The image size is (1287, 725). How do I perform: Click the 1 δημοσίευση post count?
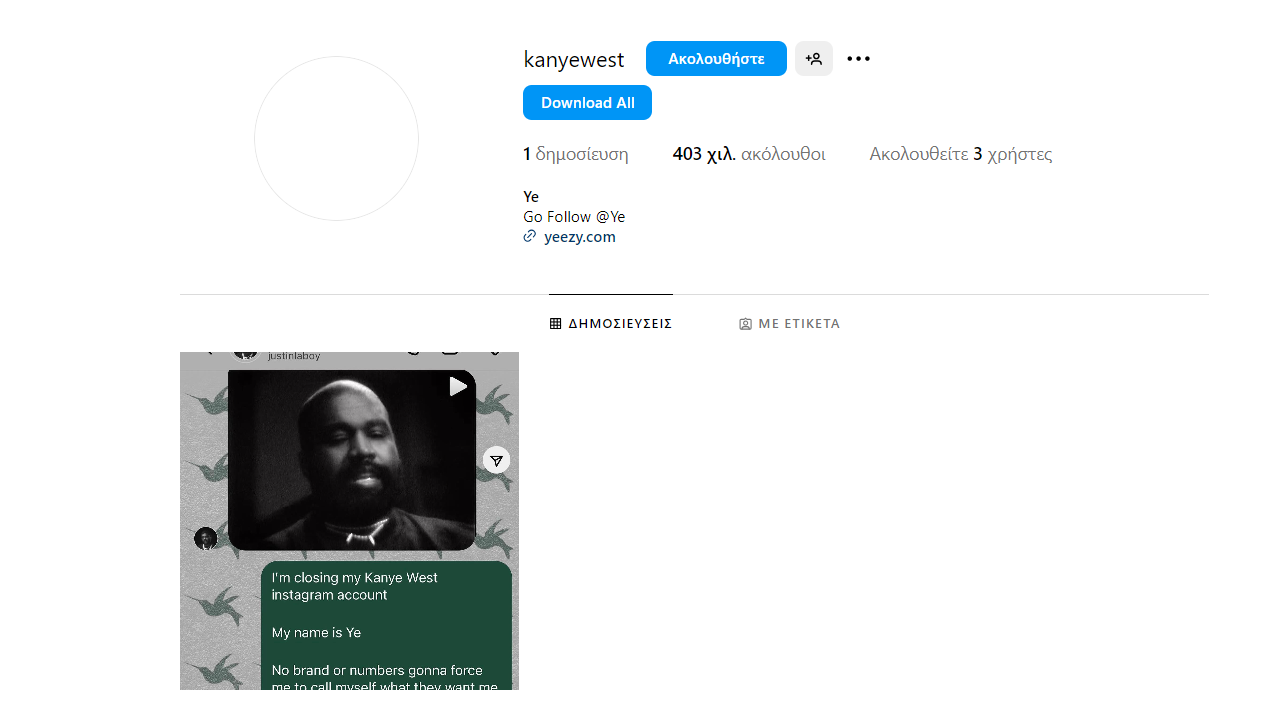click(x=575, y=154)
